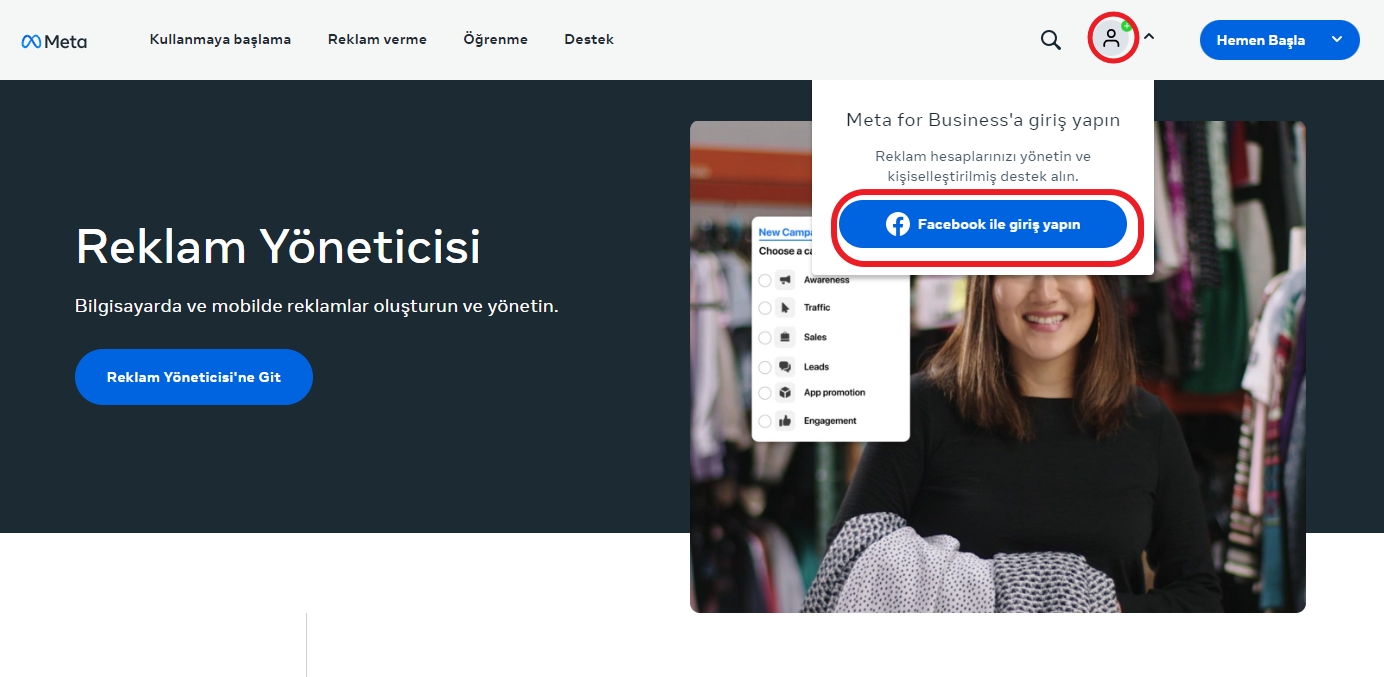Click the Meta logo
1384x677 pixels.
54,41
